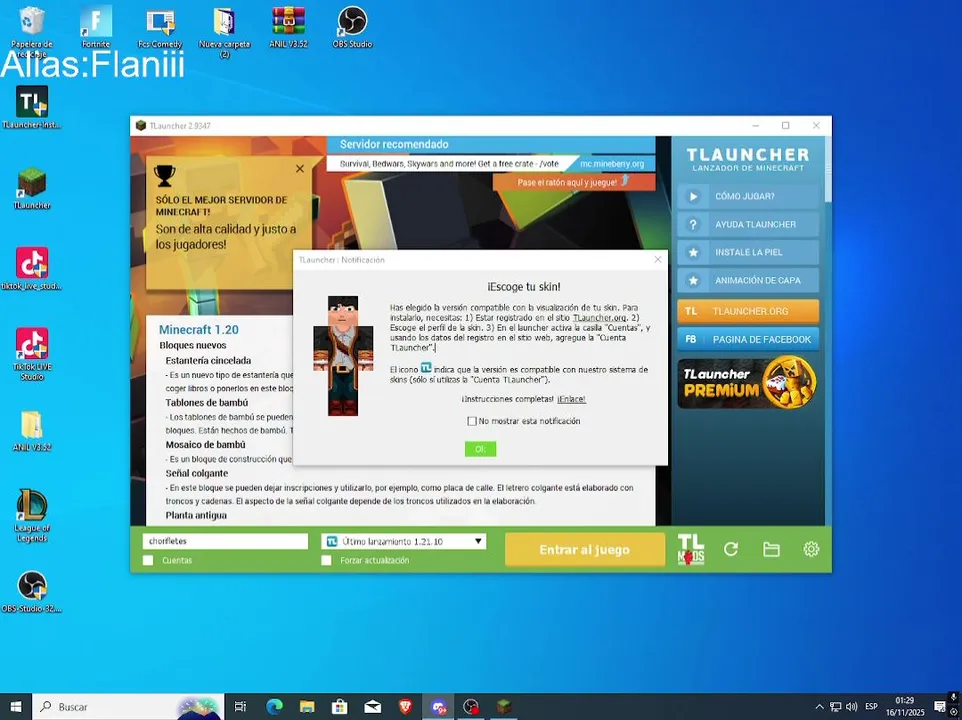The image size is (962, 720).
Task: Click the refresh arrow icon
Action: coord(731,549)
